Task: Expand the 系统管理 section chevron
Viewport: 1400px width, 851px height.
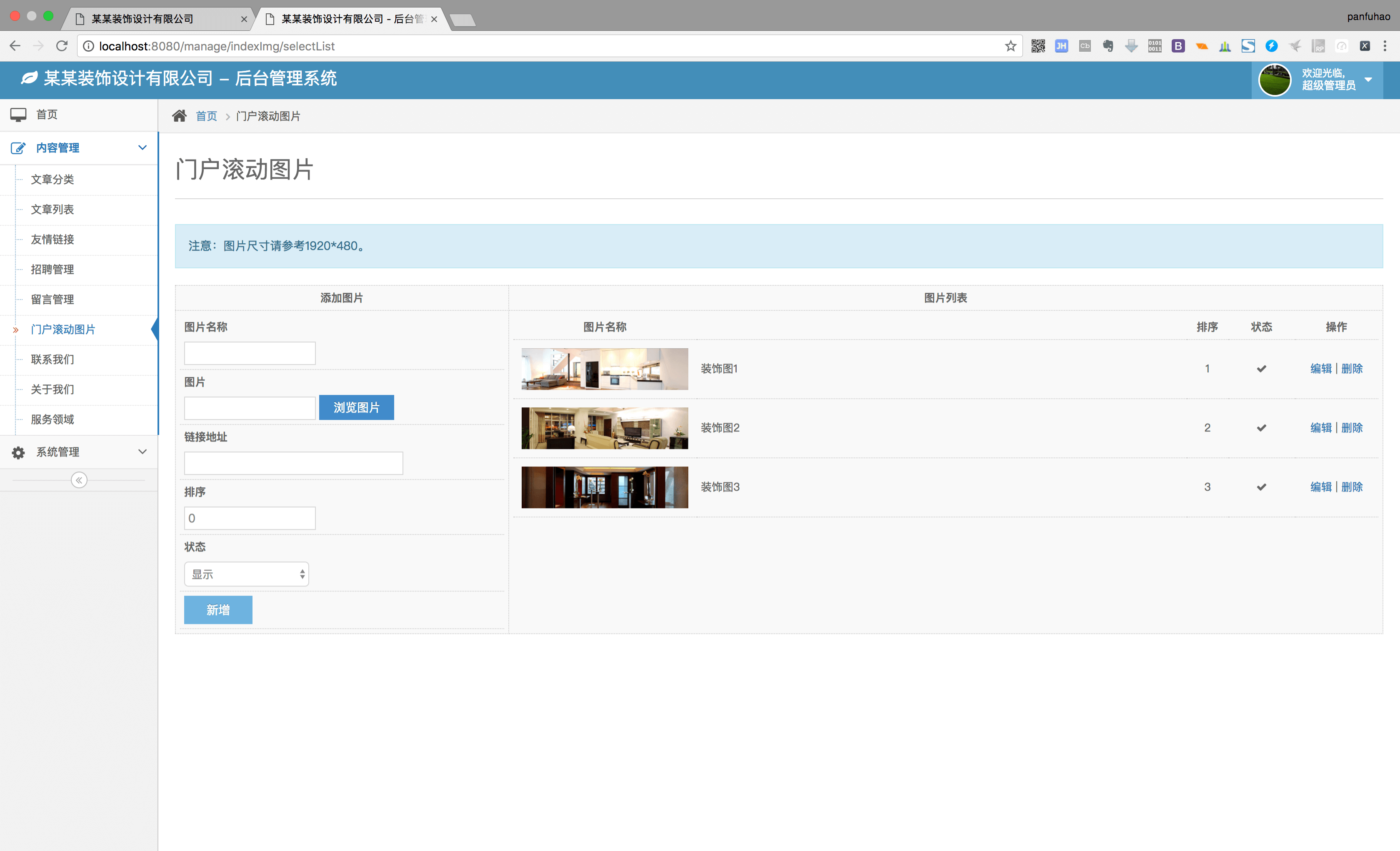Action: (142, 452)
